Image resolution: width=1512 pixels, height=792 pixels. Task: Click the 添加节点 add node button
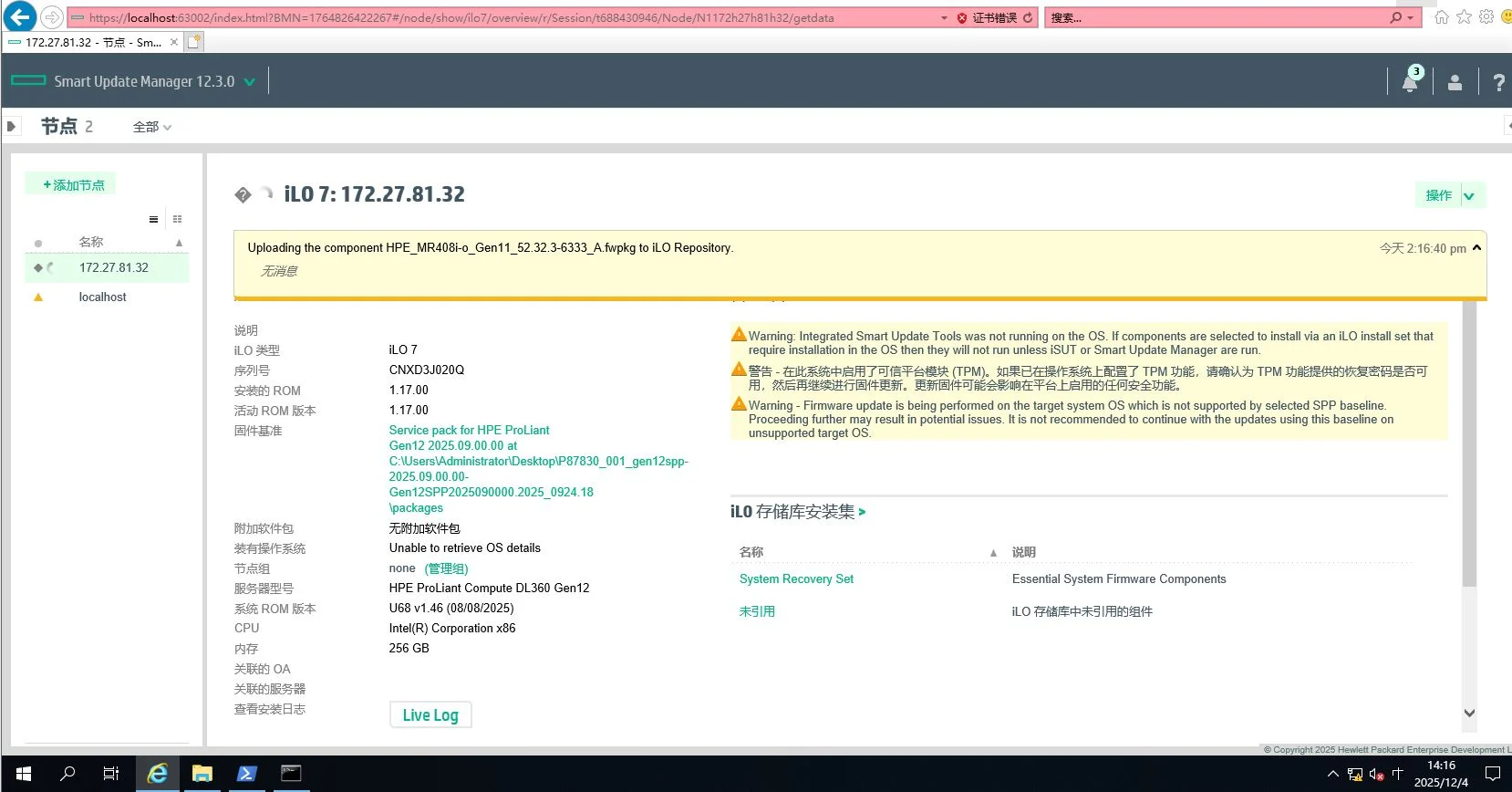pyautogui.click(x=70, y=184)
